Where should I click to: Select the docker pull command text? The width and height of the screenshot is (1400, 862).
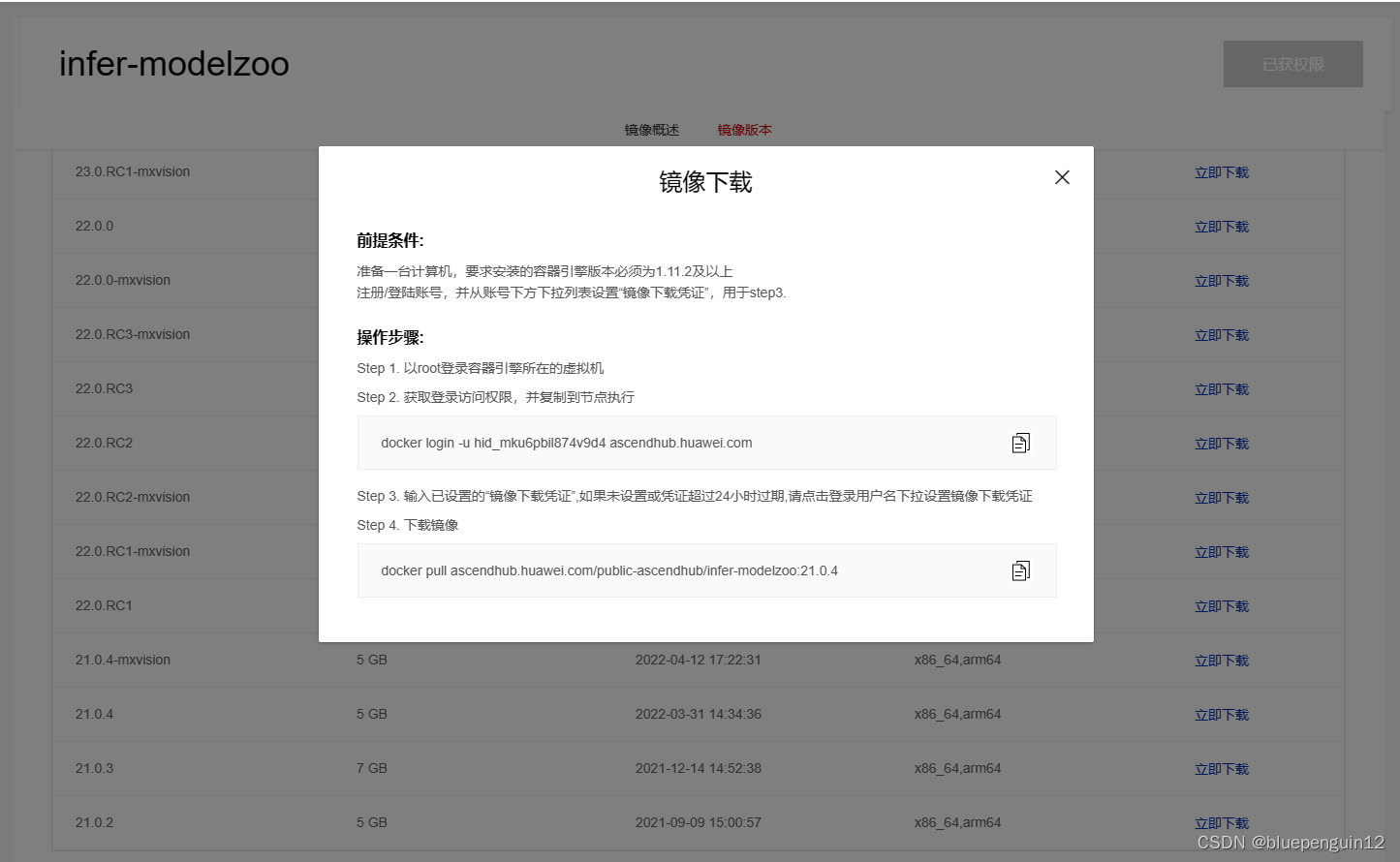coord(609,570)
